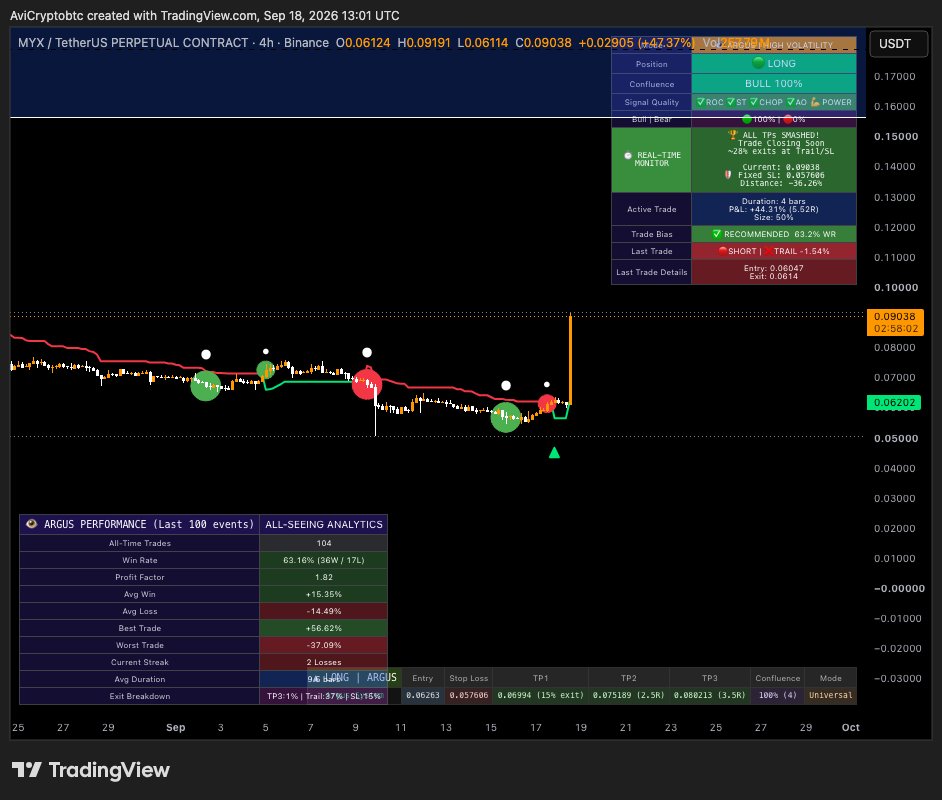
Task: Click the 19 date on the time axis
Action: point(581,727)
